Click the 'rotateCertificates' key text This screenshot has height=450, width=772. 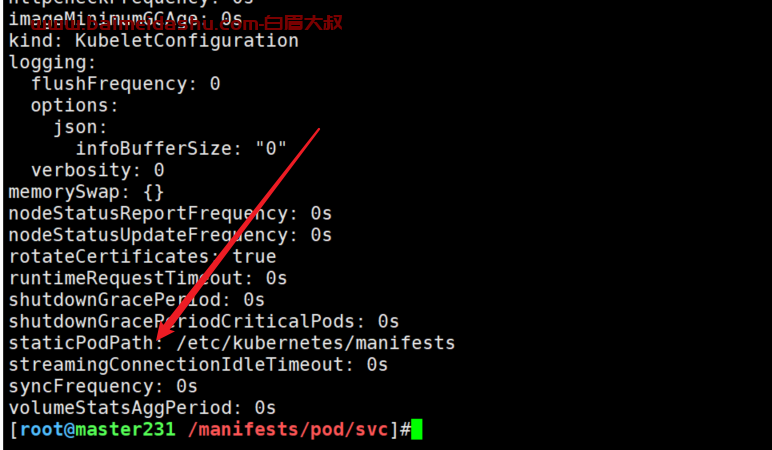point(109,257)
